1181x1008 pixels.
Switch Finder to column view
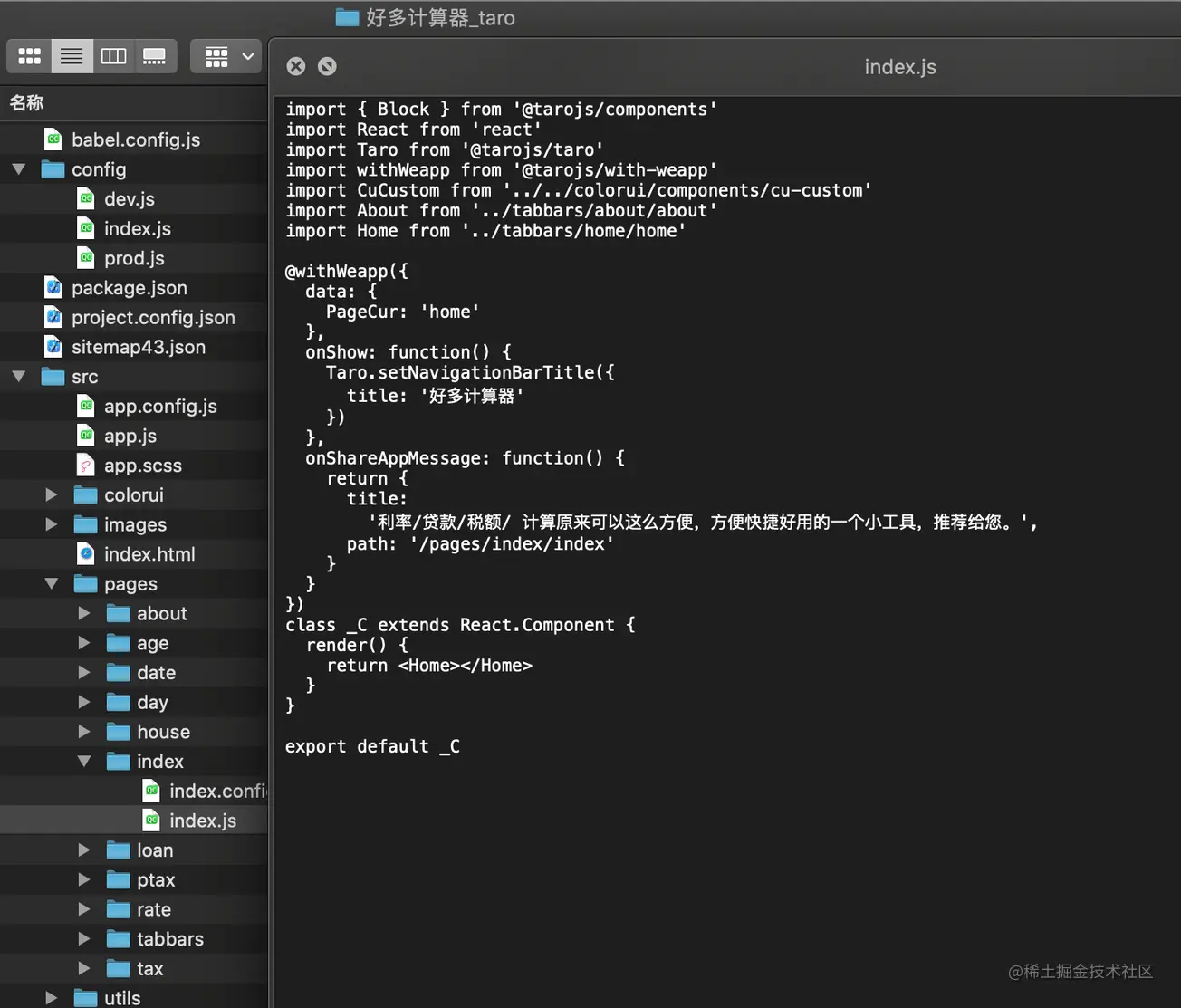113,56
